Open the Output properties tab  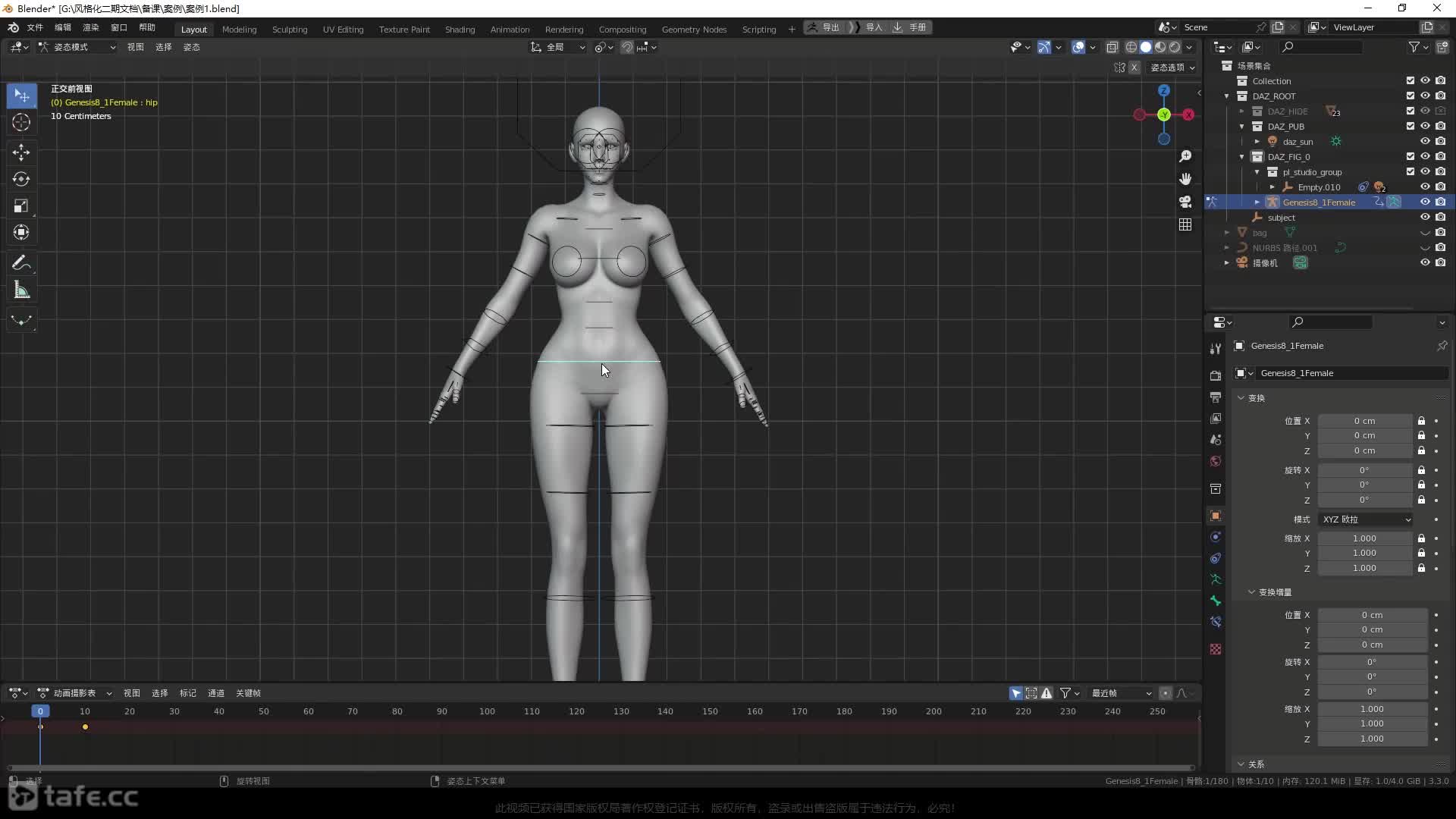[1216, 397]
